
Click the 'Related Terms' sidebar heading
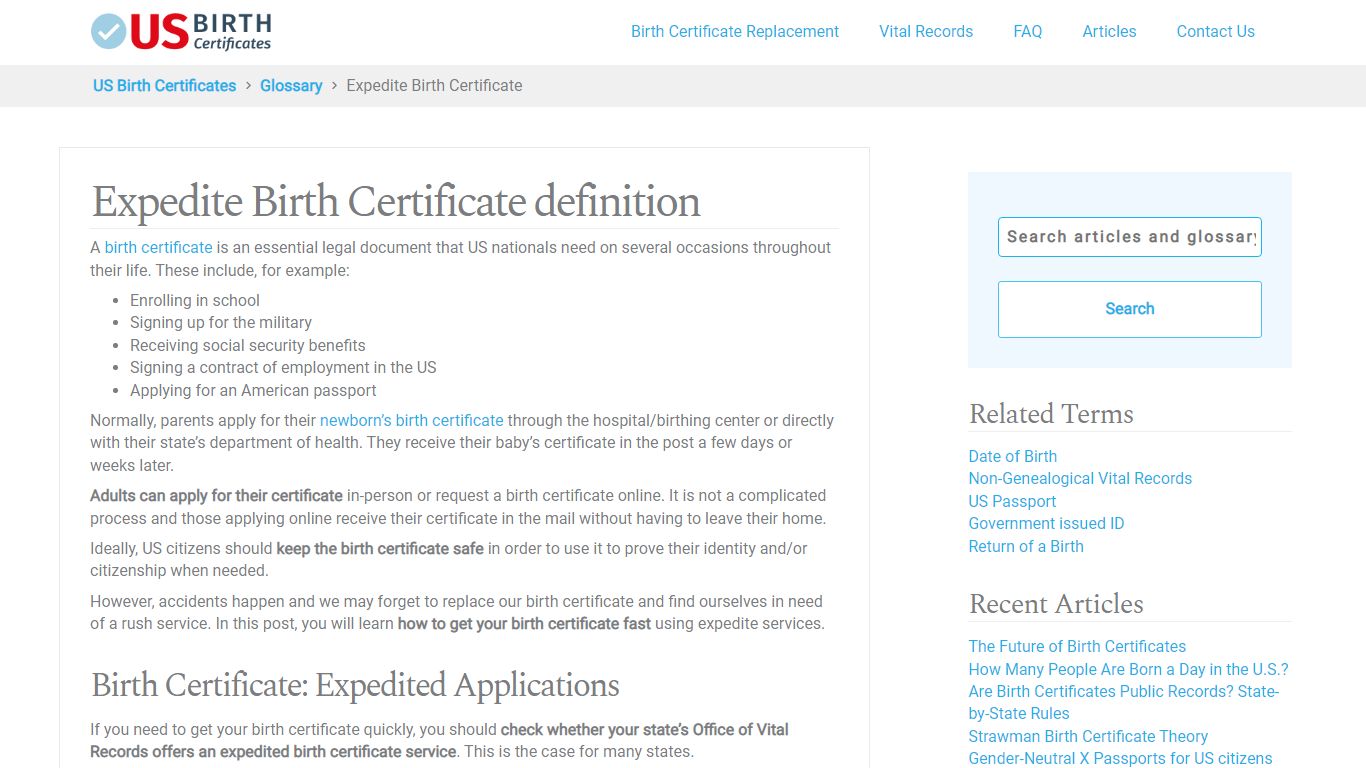coord(1051,414)
